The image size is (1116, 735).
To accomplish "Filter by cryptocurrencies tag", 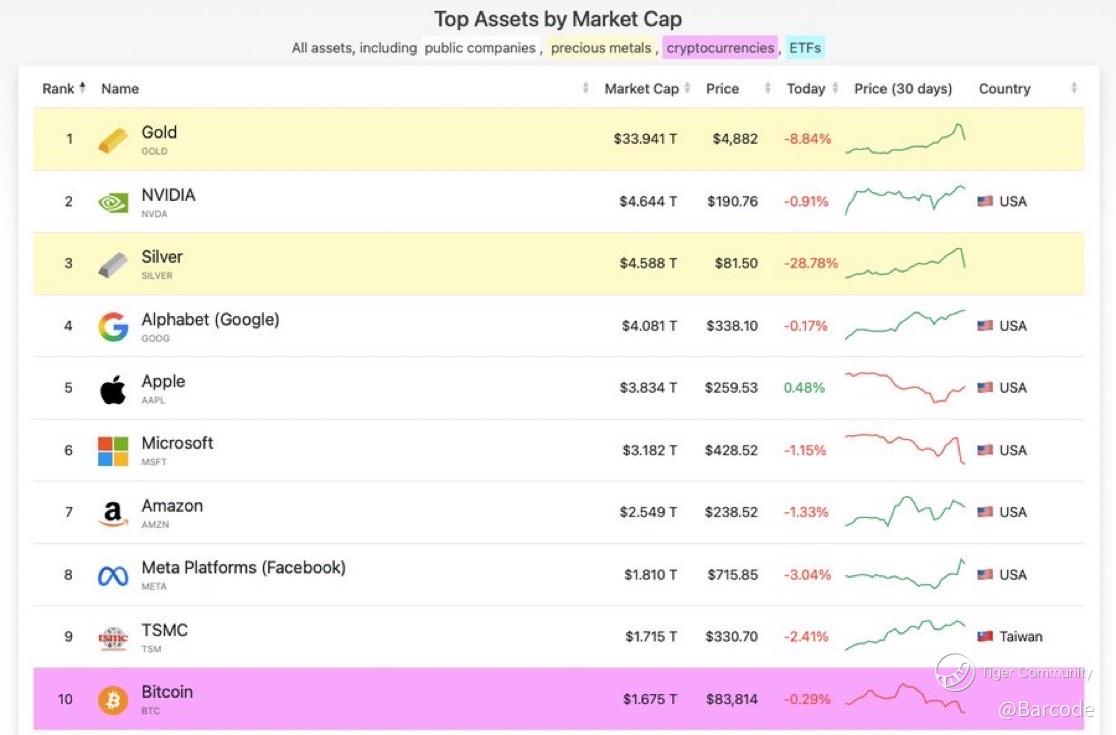I will tap(720, 48).
